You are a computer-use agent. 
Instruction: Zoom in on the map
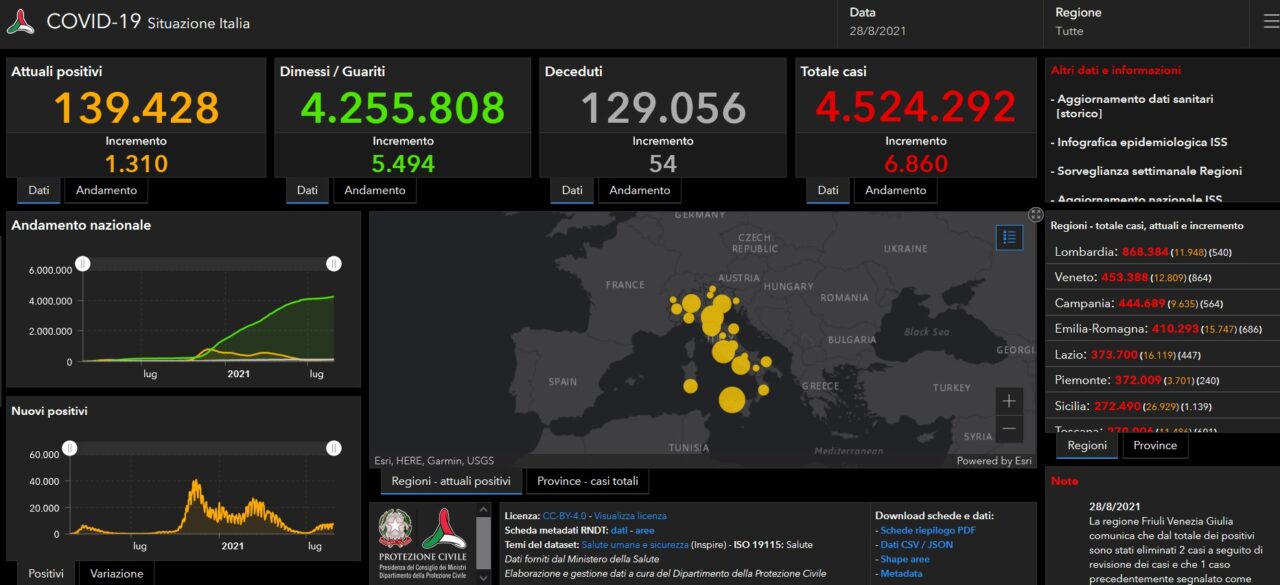[1009, 401]
